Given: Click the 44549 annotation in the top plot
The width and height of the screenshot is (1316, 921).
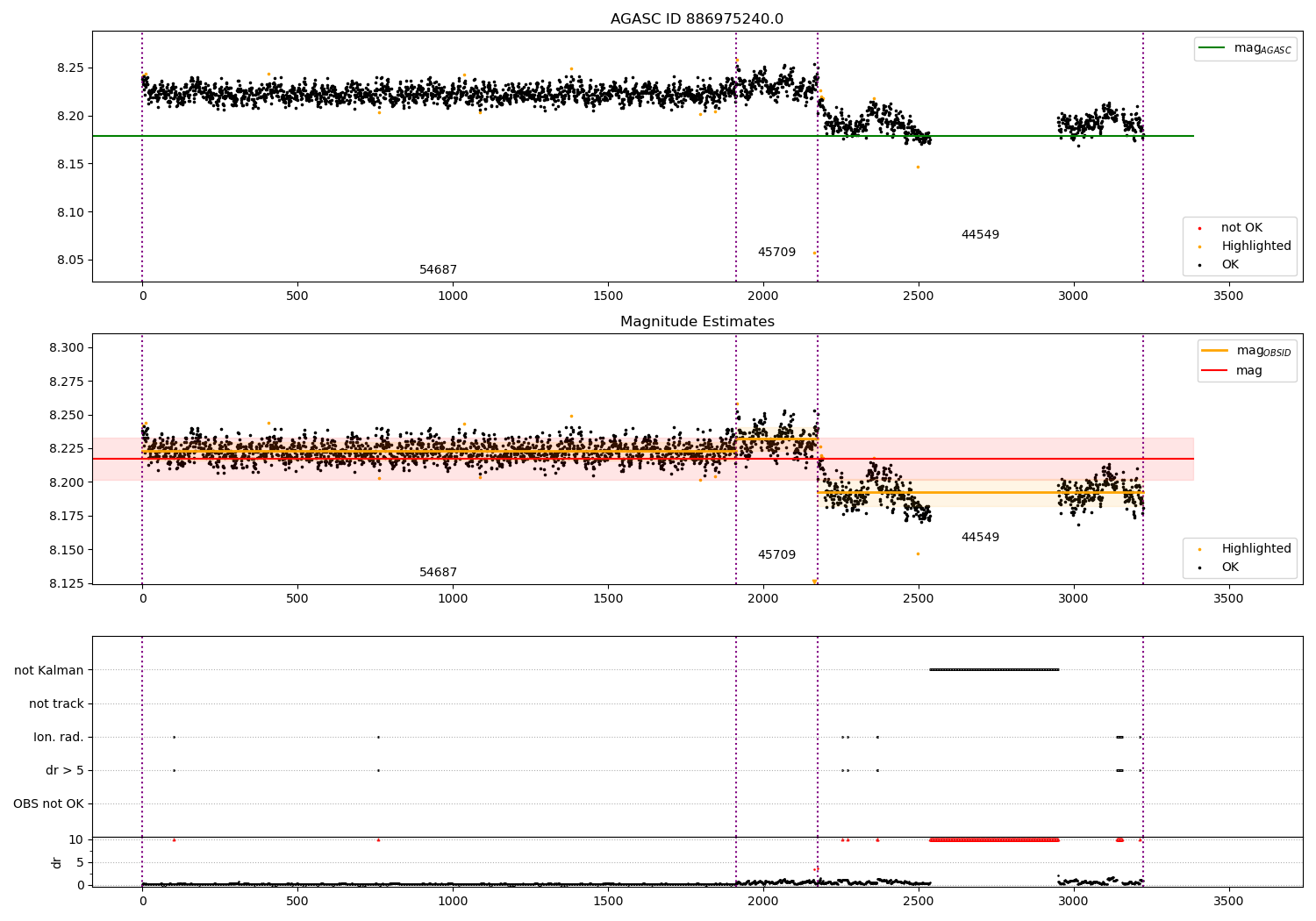Looking at the screenshot, I should [980, 235].
